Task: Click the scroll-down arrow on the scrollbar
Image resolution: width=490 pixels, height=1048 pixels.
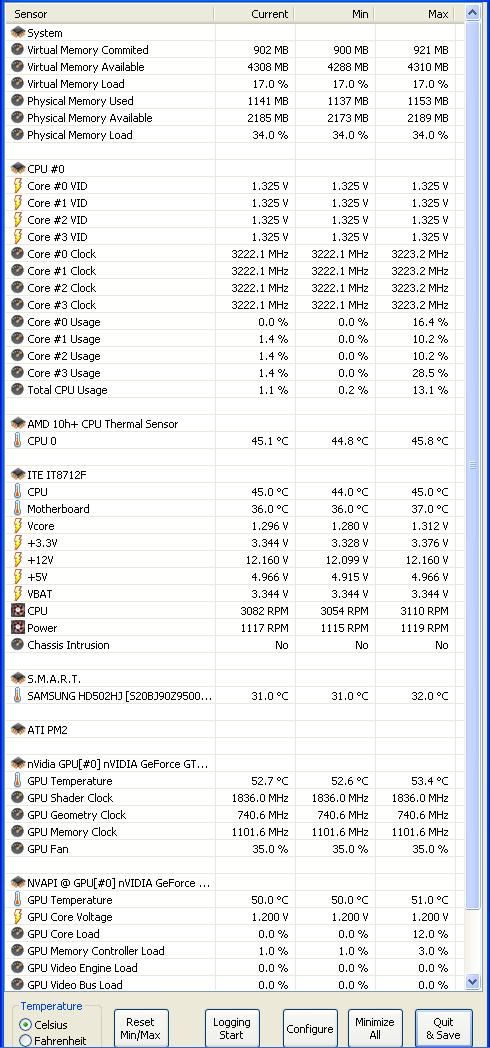Action: click(473, 982)
